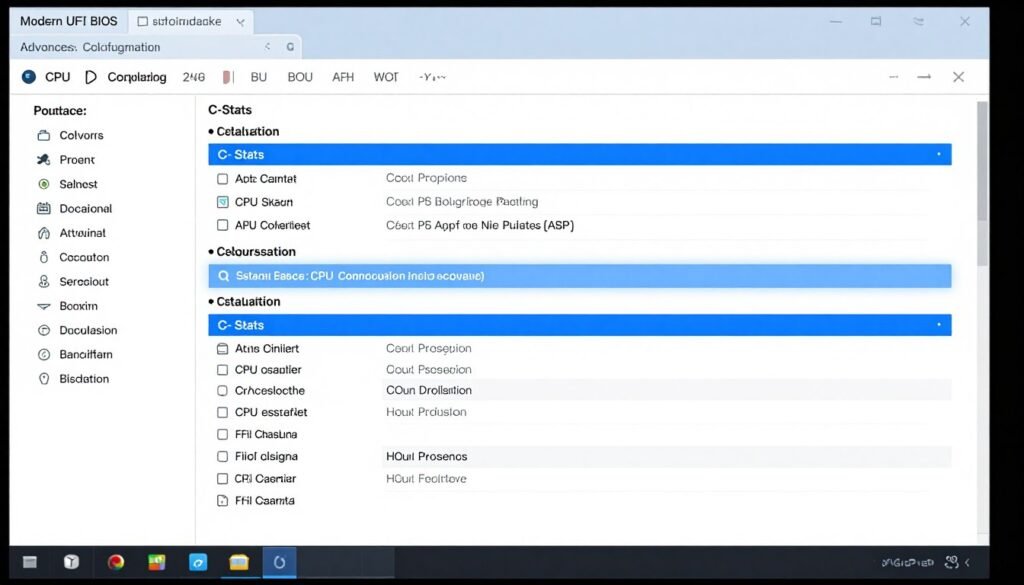Open the Docaional calendar icon
The width and height of the screenshot is (1024, 585).
(x=43, y=209)
